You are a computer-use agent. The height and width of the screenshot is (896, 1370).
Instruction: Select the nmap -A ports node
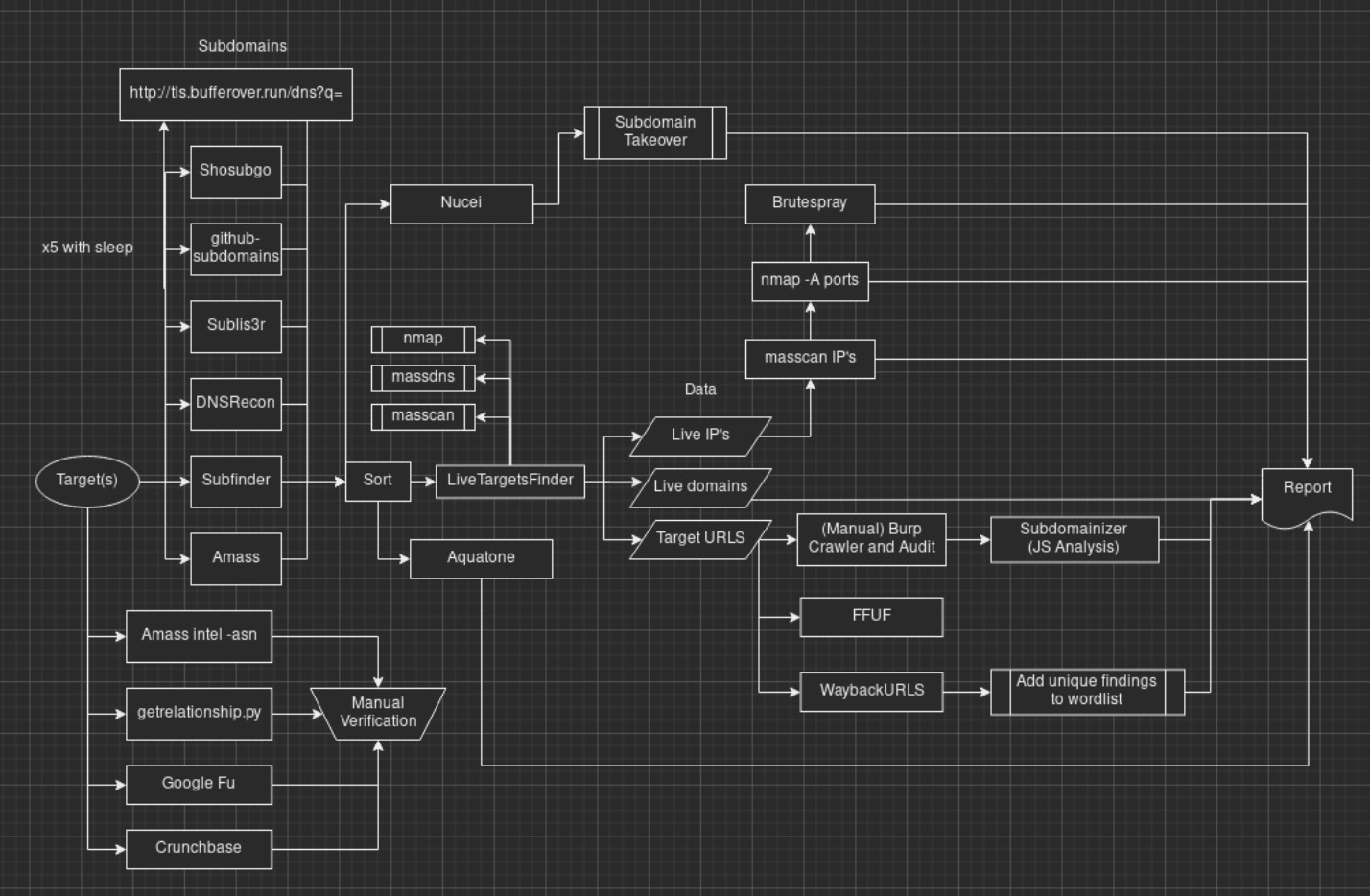(811, 281)
